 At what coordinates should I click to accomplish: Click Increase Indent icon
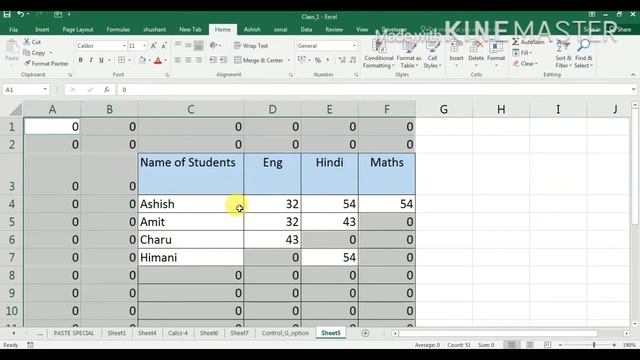pos(223,60)
